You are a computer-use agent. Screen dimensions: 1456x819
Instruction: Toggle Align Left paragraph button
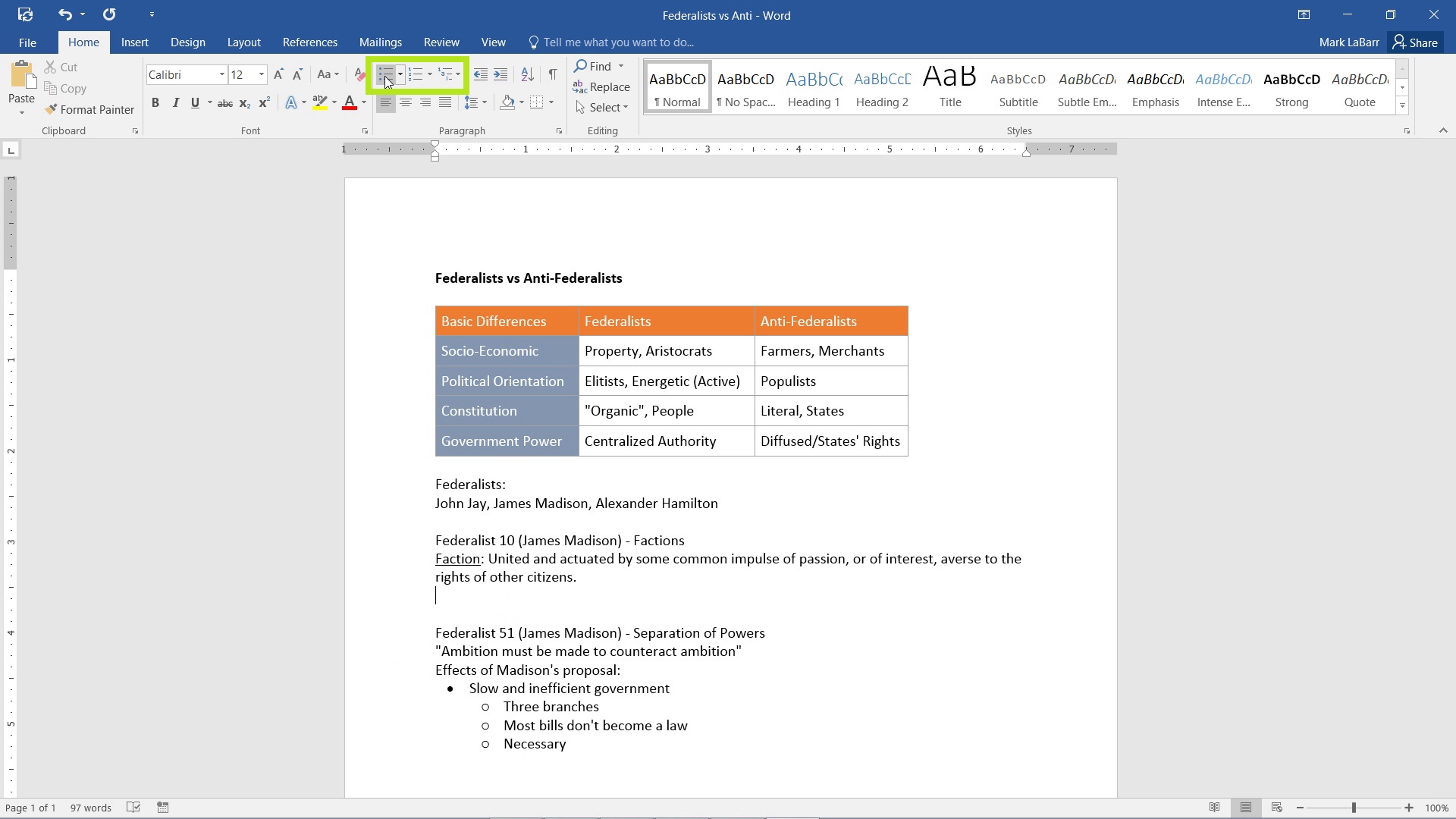pos(386,102)
